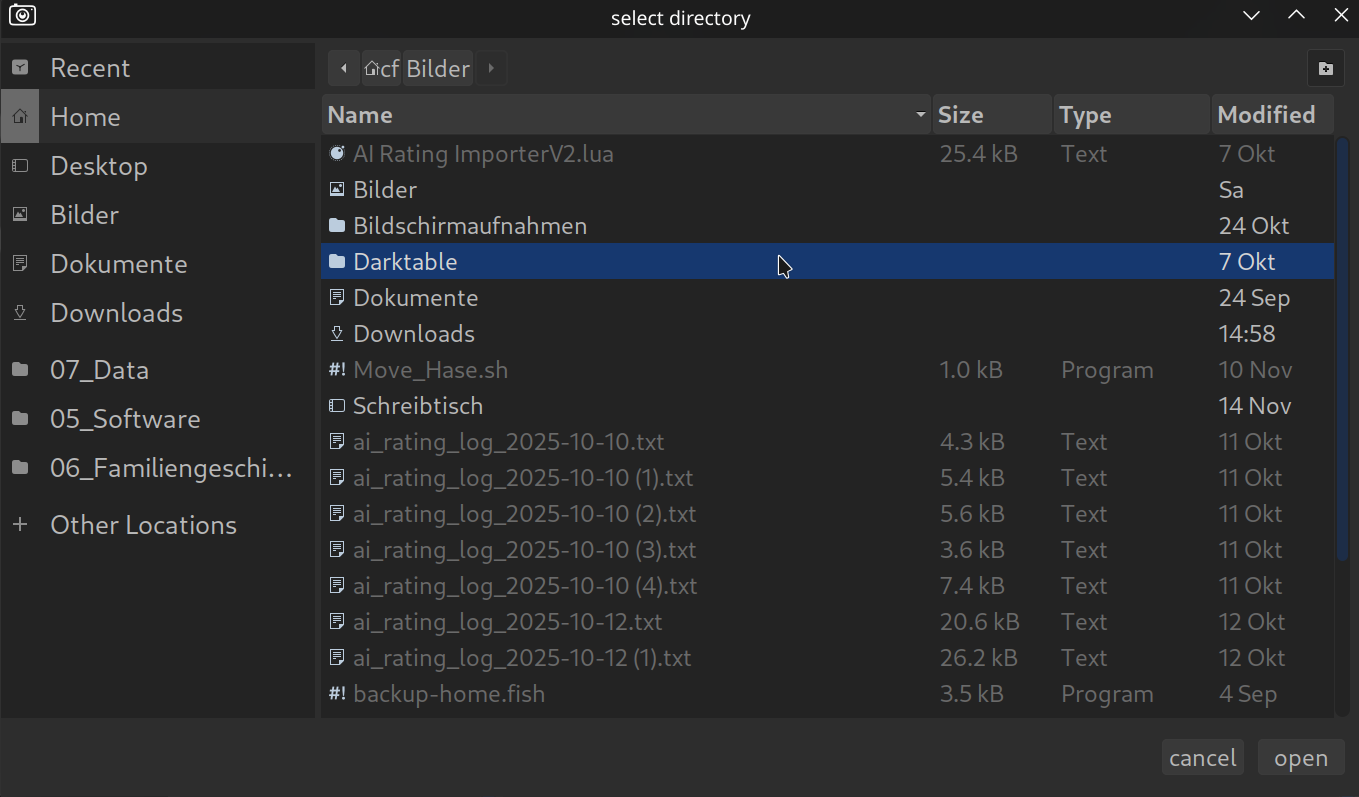
Task: Sort files by Modified column header
Action: pyautogui.click(x=1270, y=115)
